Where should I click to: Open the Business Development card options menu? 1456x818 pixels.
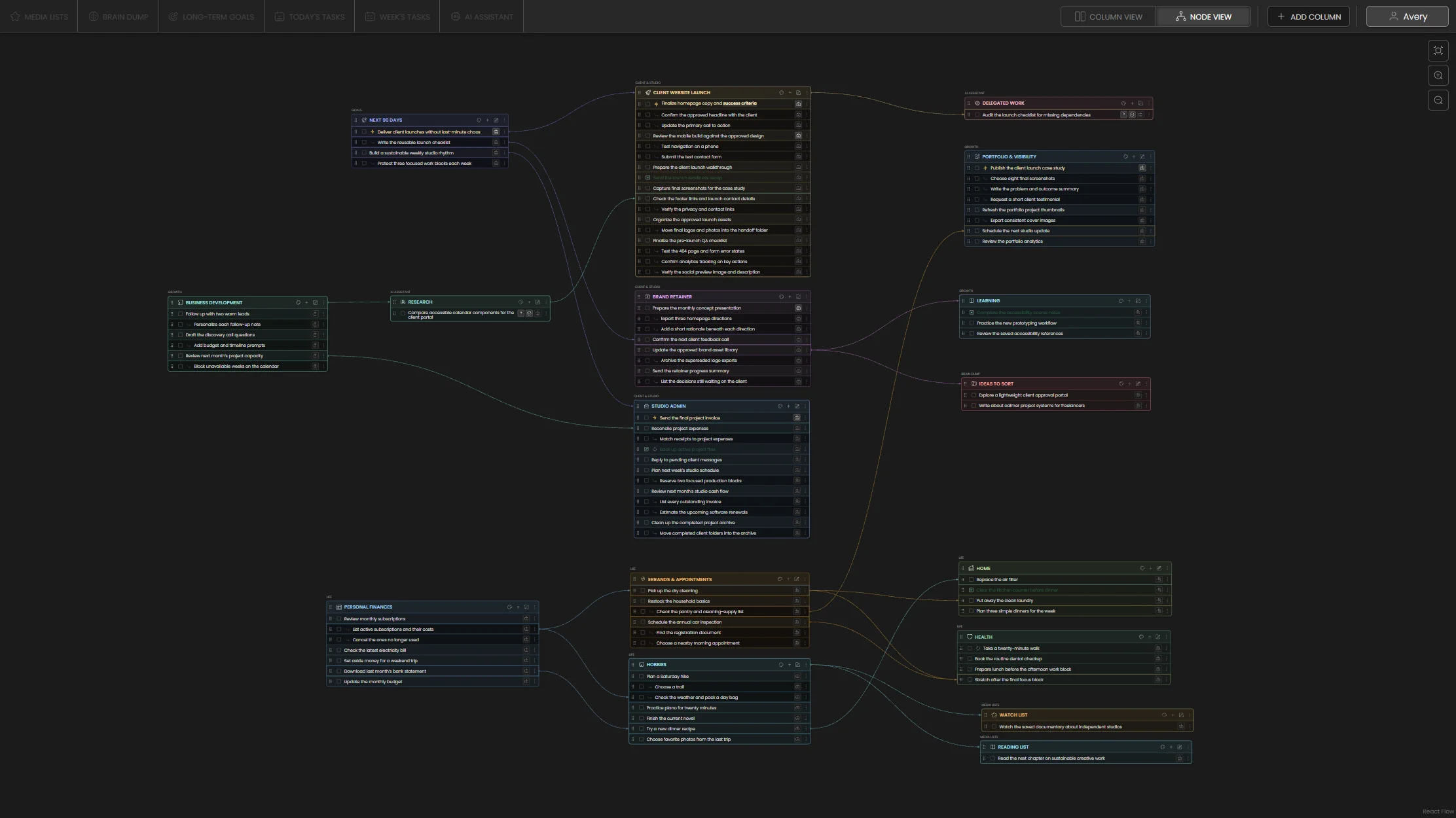click(x=323, y=303)
